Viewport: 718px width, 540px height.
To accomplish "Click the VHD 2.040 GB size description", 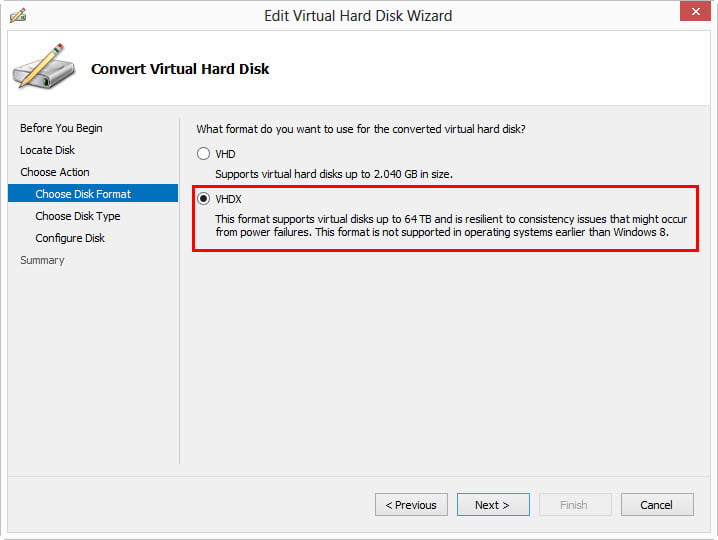I will pos(334,174).
